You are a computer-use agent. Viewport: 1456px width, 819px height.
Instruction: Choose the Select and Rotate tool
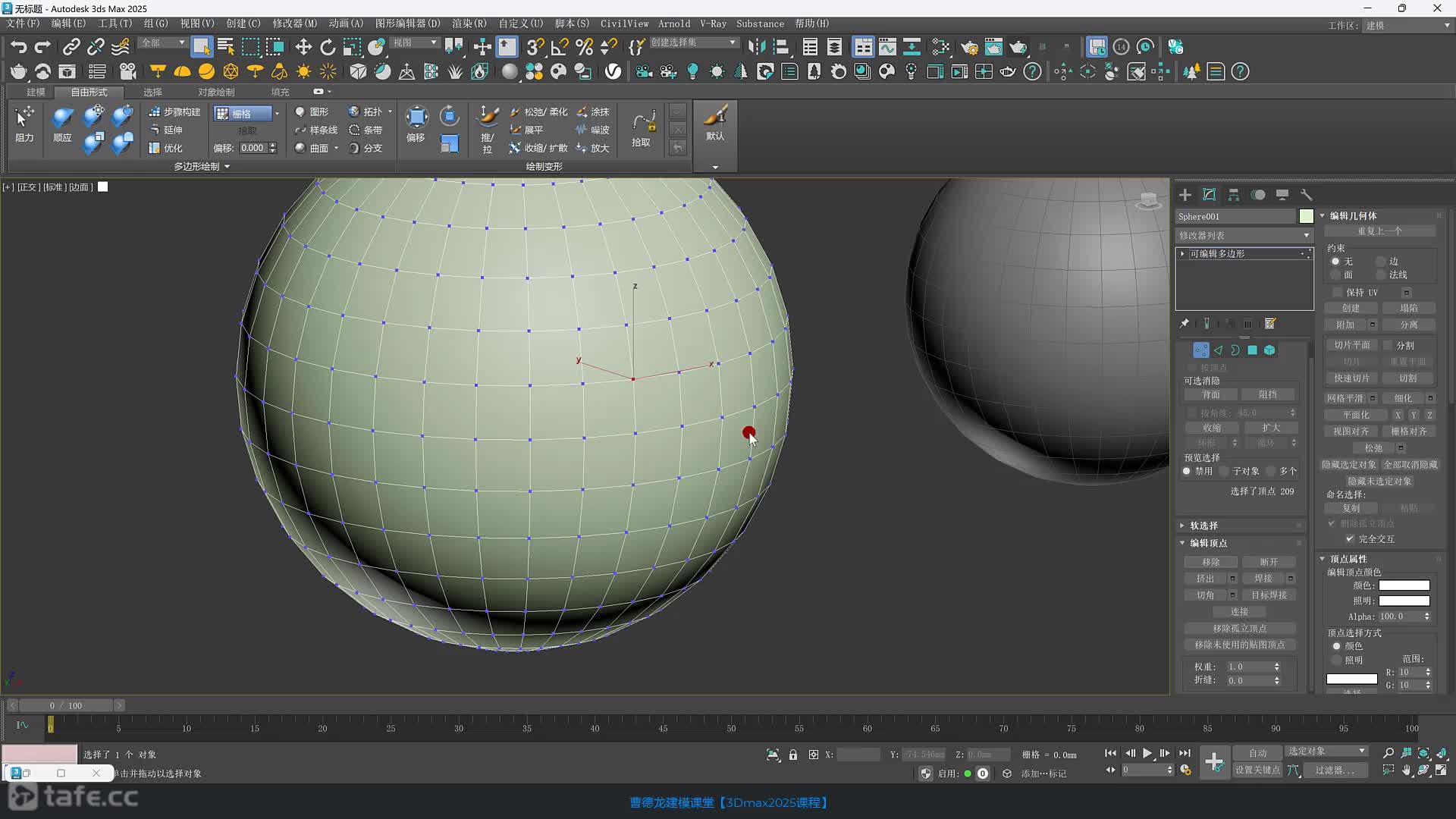click(328, 47)
